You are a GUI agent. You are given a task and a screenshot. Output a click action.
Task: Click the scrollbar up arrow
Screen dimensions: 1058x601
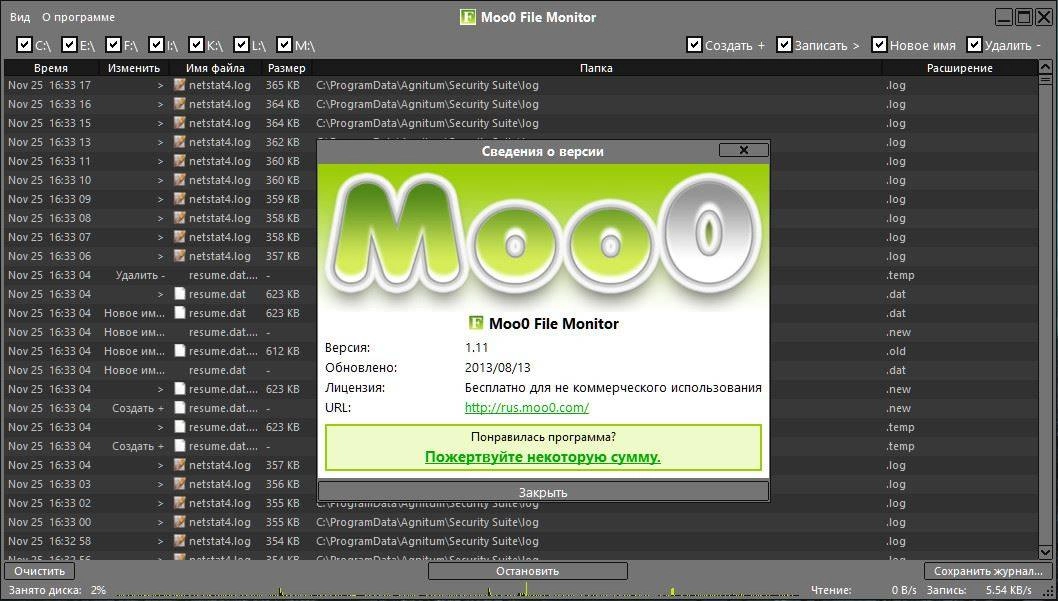[1045, 67]
